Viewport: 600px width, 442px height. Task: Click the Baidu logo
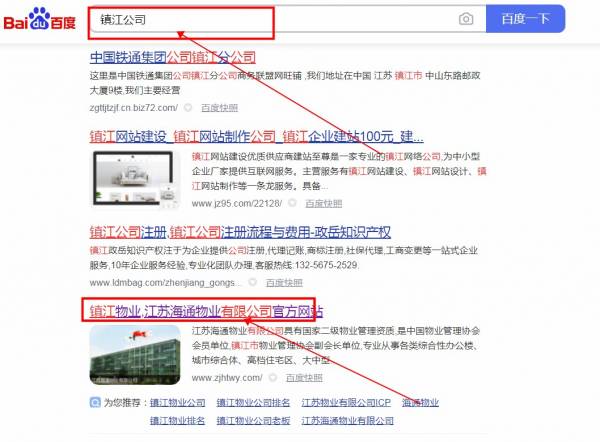click(x=39, y=19)
